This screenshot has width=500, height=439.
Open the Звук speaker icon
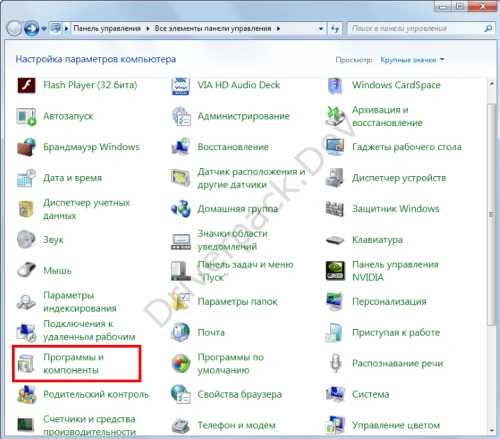(26, 240)
